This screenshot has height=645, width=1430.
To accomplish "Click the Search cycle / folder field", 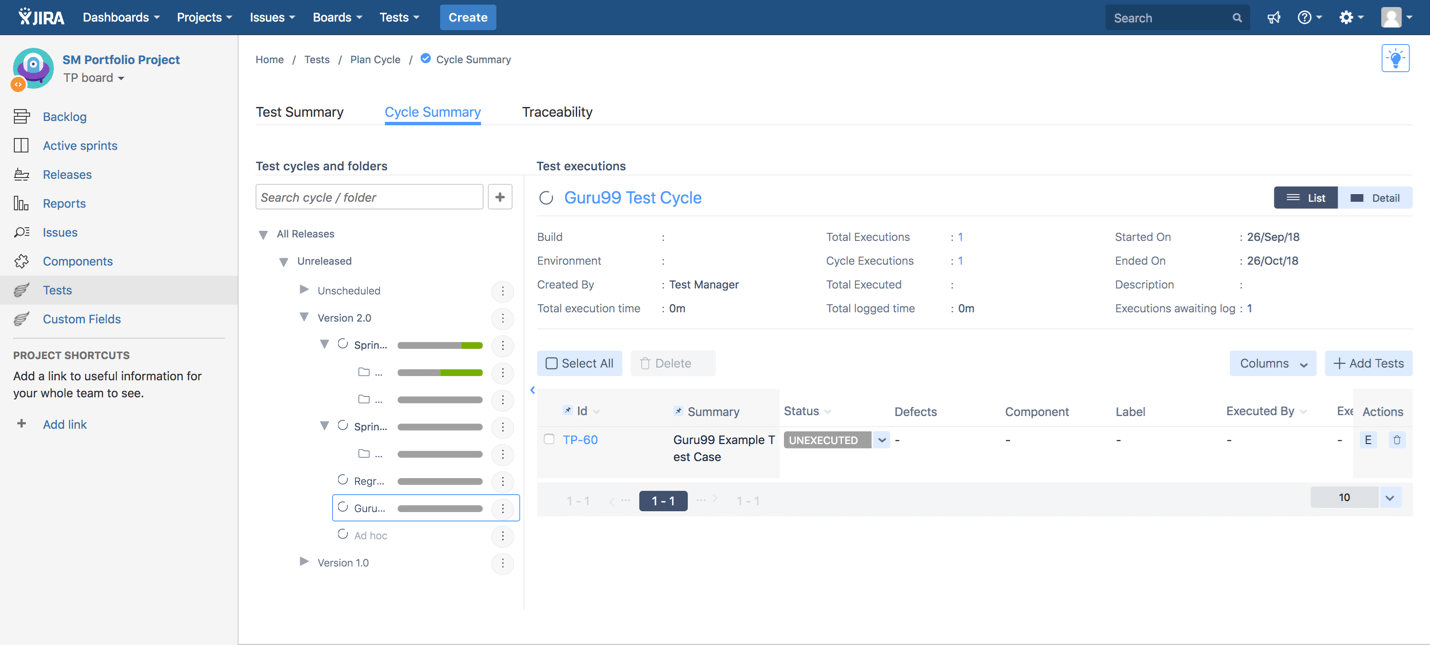I will point(369,197).
